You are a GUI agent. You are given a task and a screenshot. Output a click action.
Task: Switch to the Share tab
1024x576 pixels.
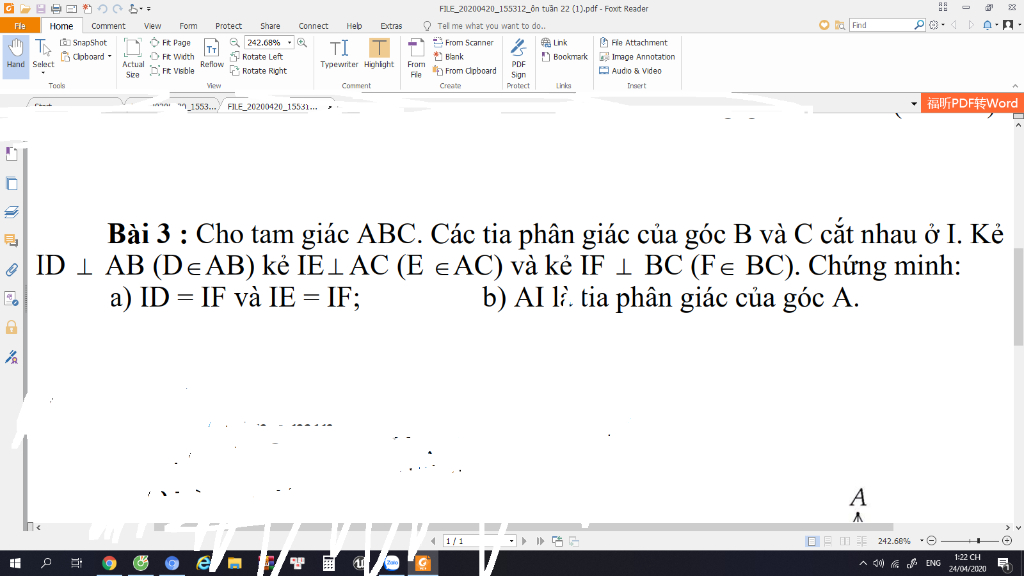coord(270,25)
